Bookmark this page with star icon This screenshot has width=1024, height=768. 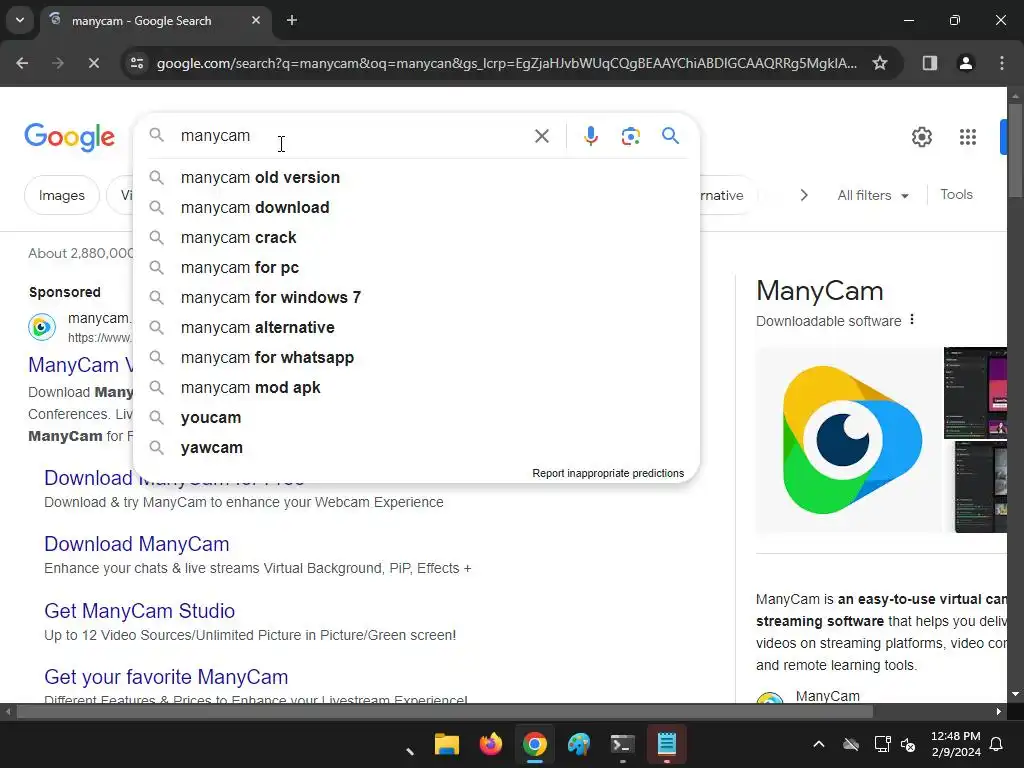[880, 63]
